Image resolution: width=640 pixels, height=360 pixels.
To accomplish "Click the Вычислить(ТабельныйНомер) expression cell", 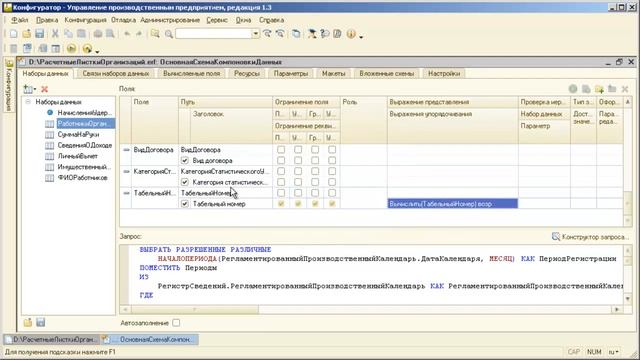I will pos(452,204).
